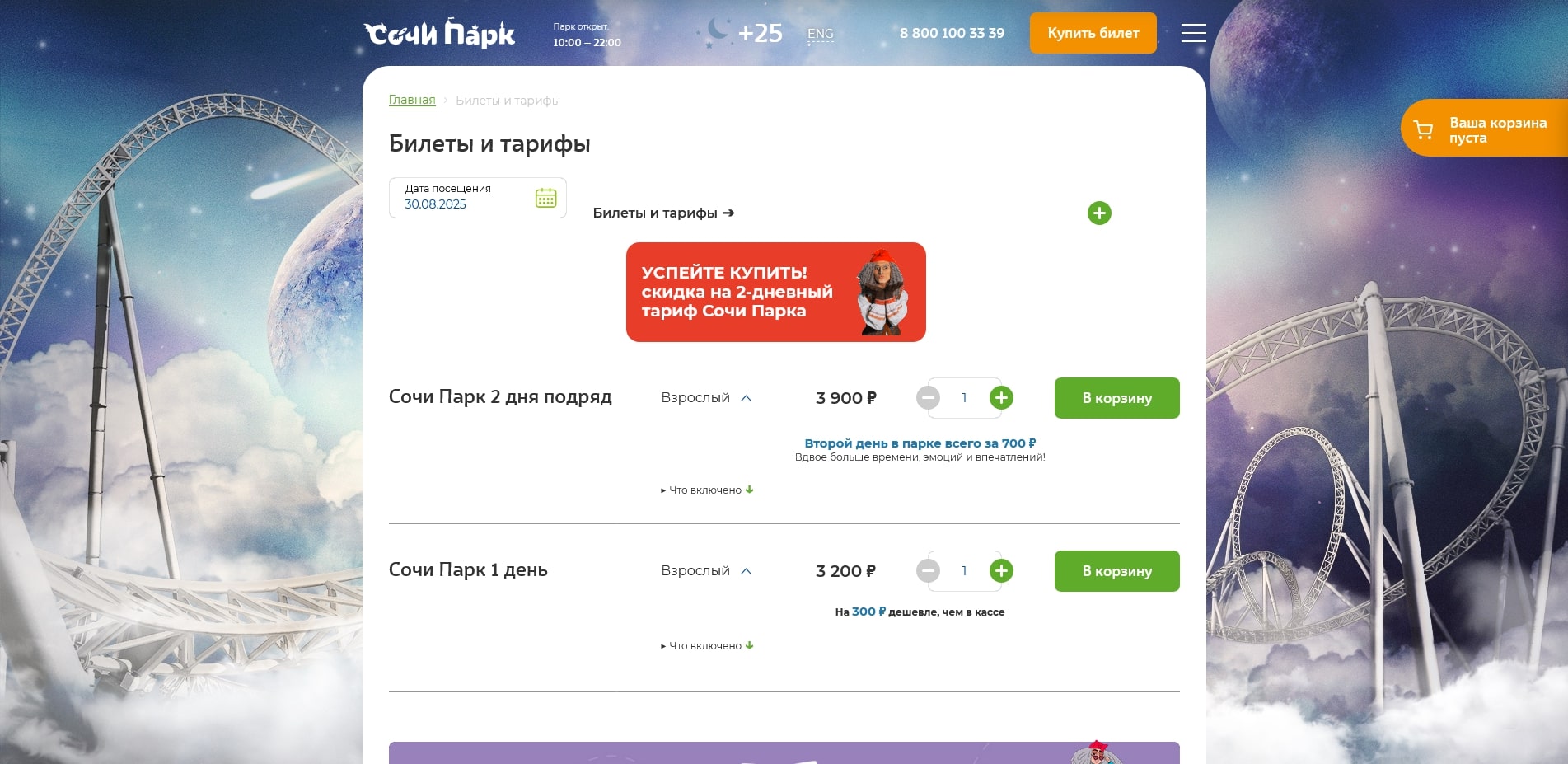Image resolution: width=1568 pixels, height=764 pixels.
Task: Click the quantity input field for 2-day ticket
Action: click(964, 397)
